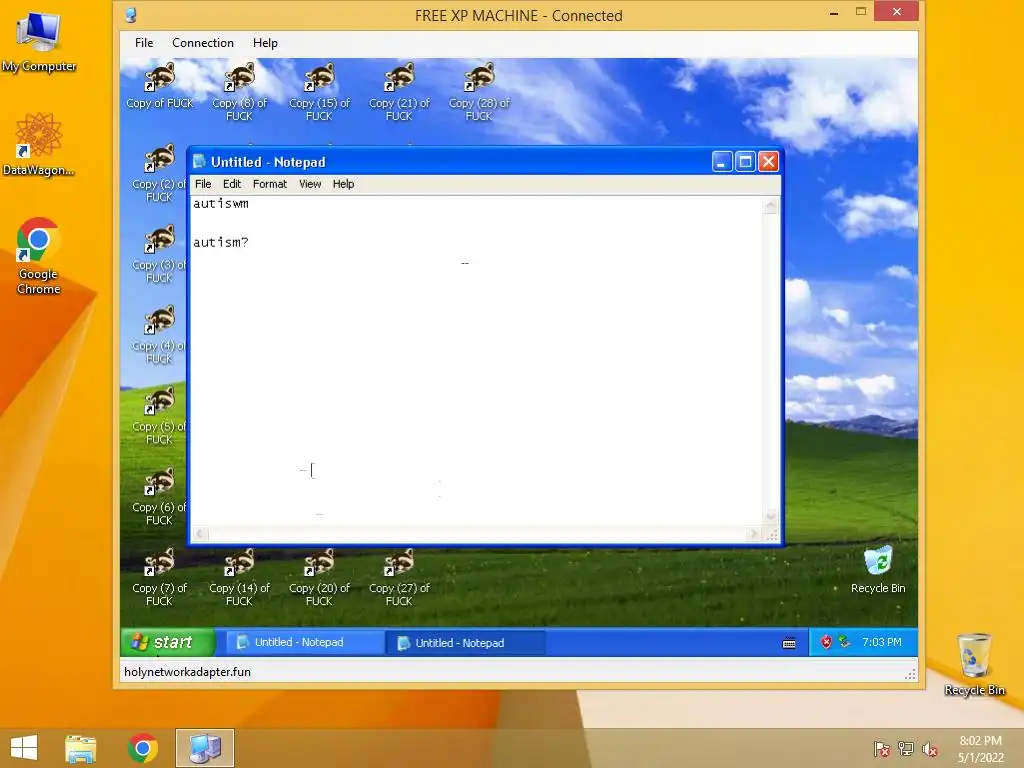Select the 'Copy (28) of FUCK' shortcut

pos(479,92)
